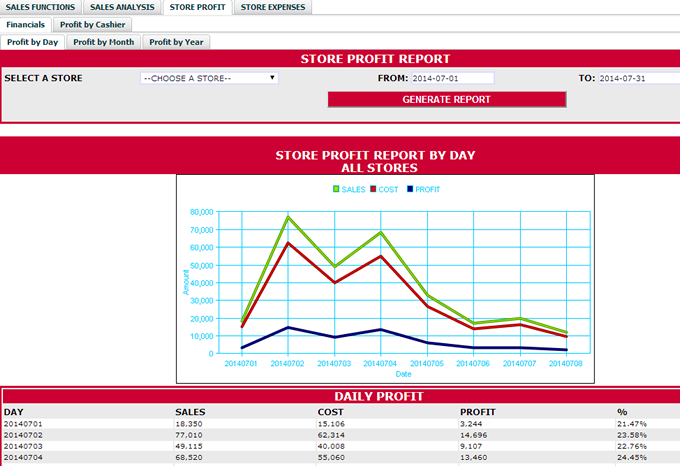Click the 50,000 y-axis label

click(202, 265)
